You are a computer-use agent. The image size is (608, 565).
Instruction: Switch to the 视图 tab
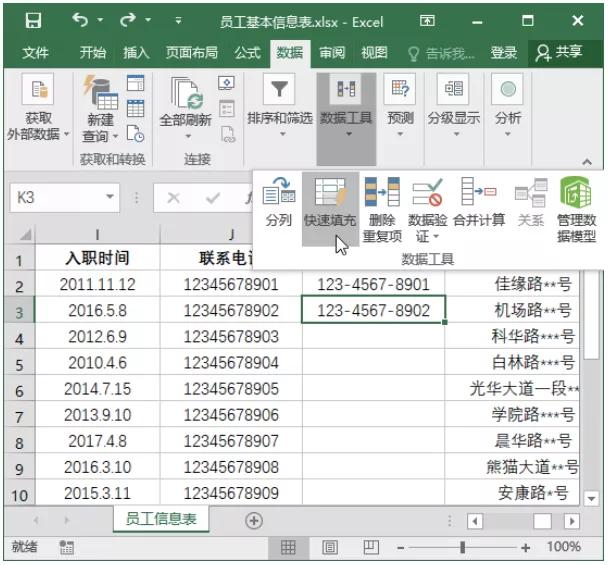point(374,52)
